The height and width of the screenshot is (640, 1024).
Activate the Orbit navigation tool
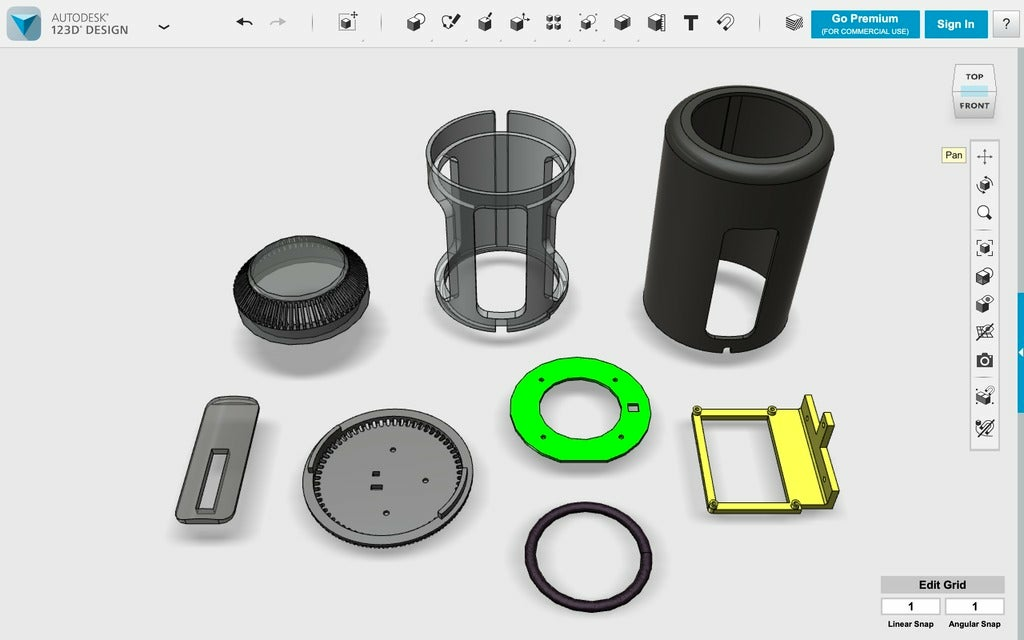pyautogui.click(x=985, y=184)
